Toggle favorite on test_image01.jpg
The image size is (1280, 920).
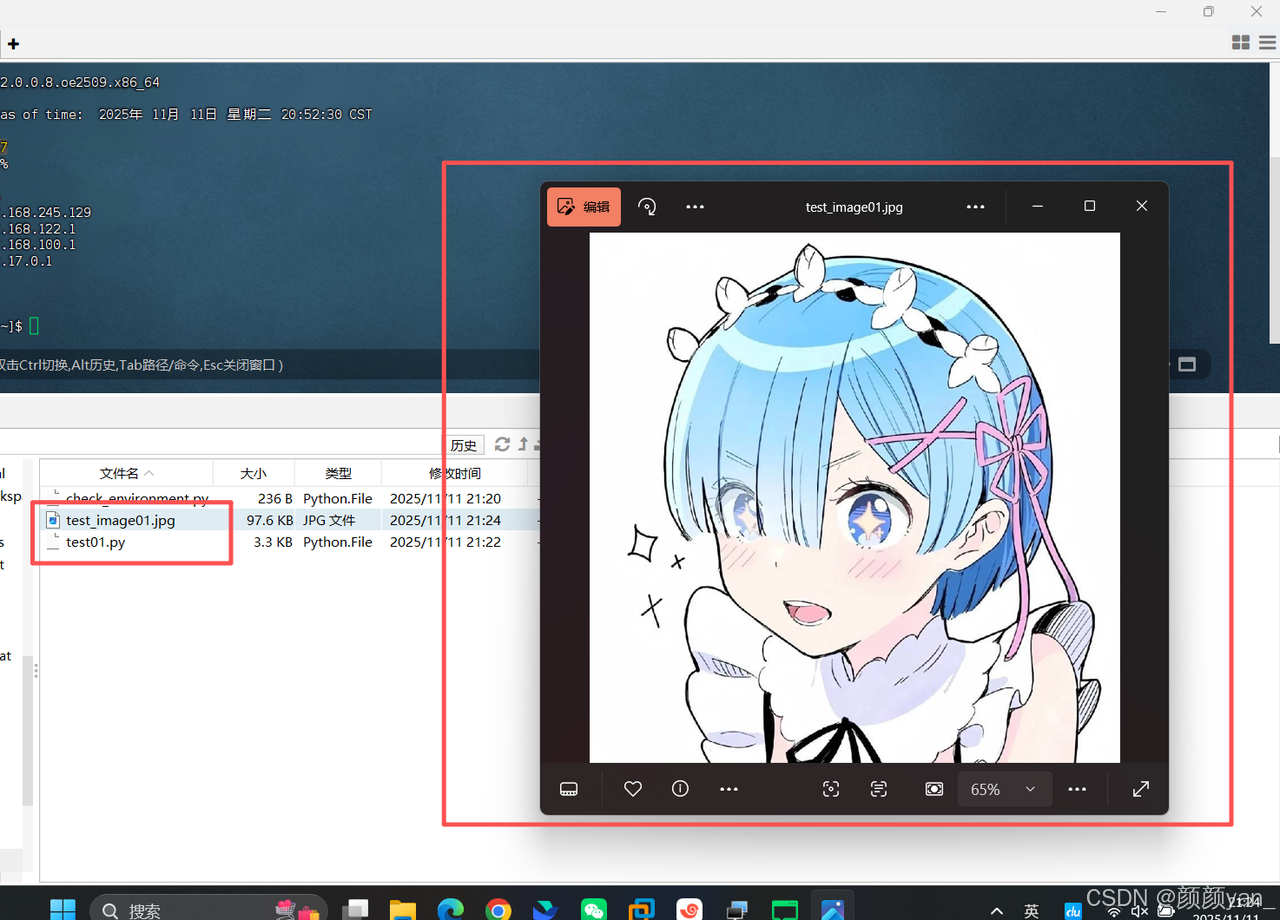[632, 789]
